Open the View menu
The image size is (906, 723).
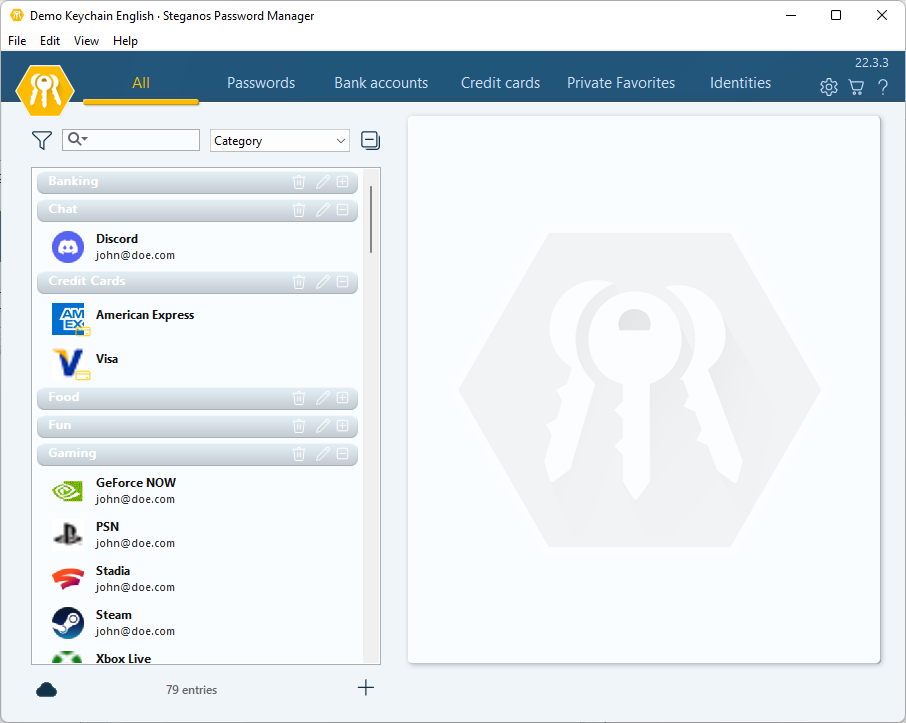point(86,40)
